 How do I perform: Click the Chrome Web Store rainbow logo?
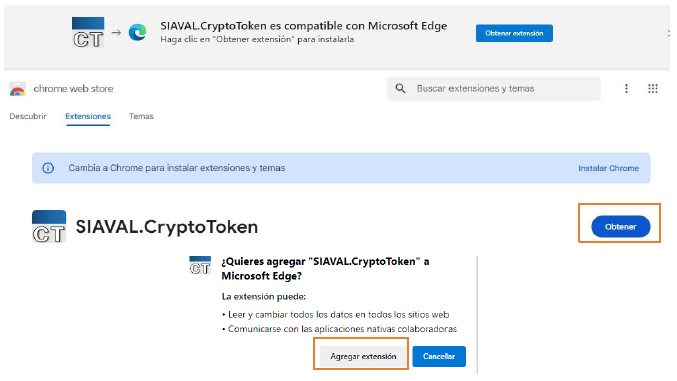click(x=18, y=89)
